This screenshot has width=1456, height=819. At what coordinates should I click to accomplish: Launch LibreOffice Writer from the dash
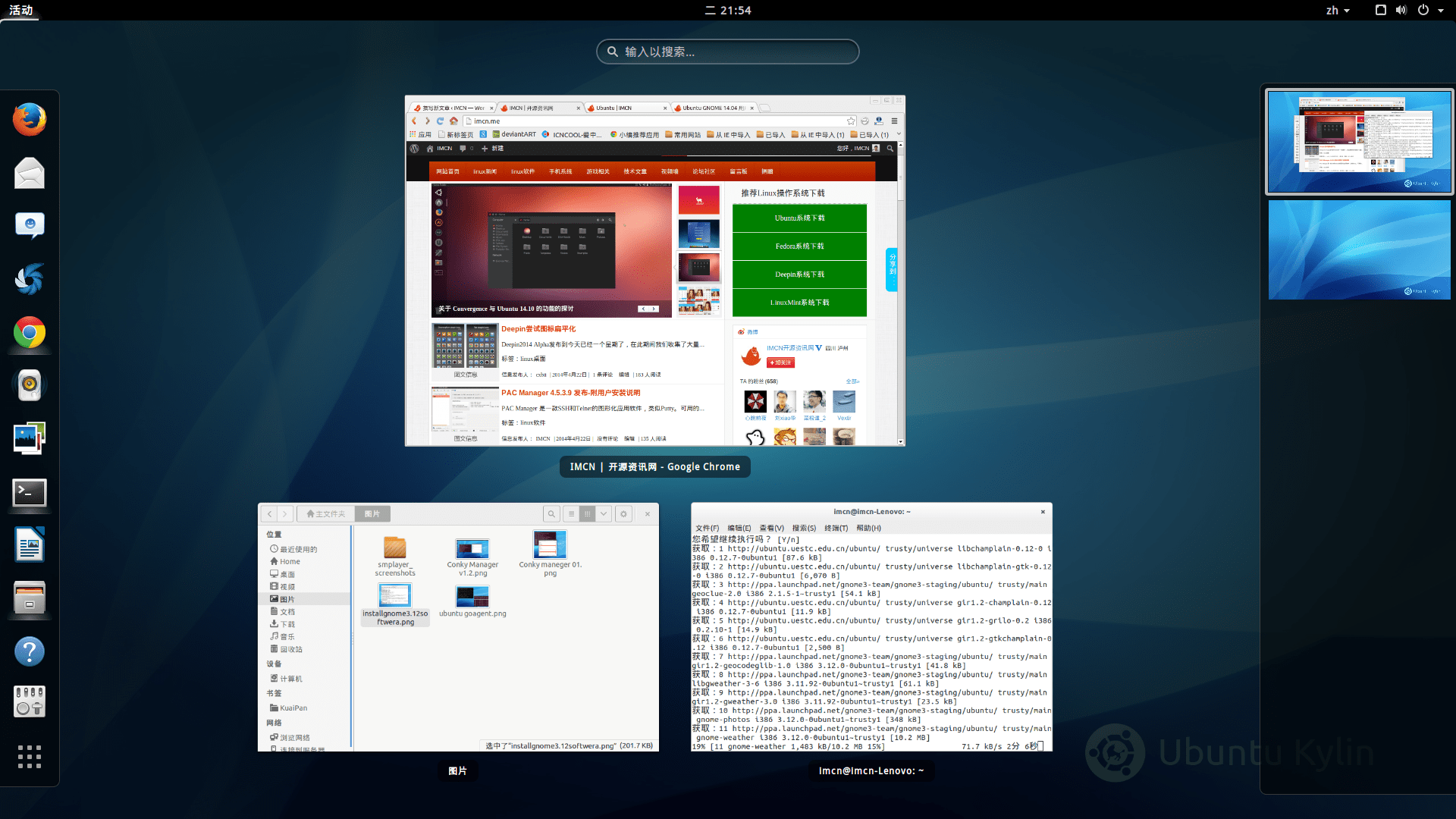30,545
